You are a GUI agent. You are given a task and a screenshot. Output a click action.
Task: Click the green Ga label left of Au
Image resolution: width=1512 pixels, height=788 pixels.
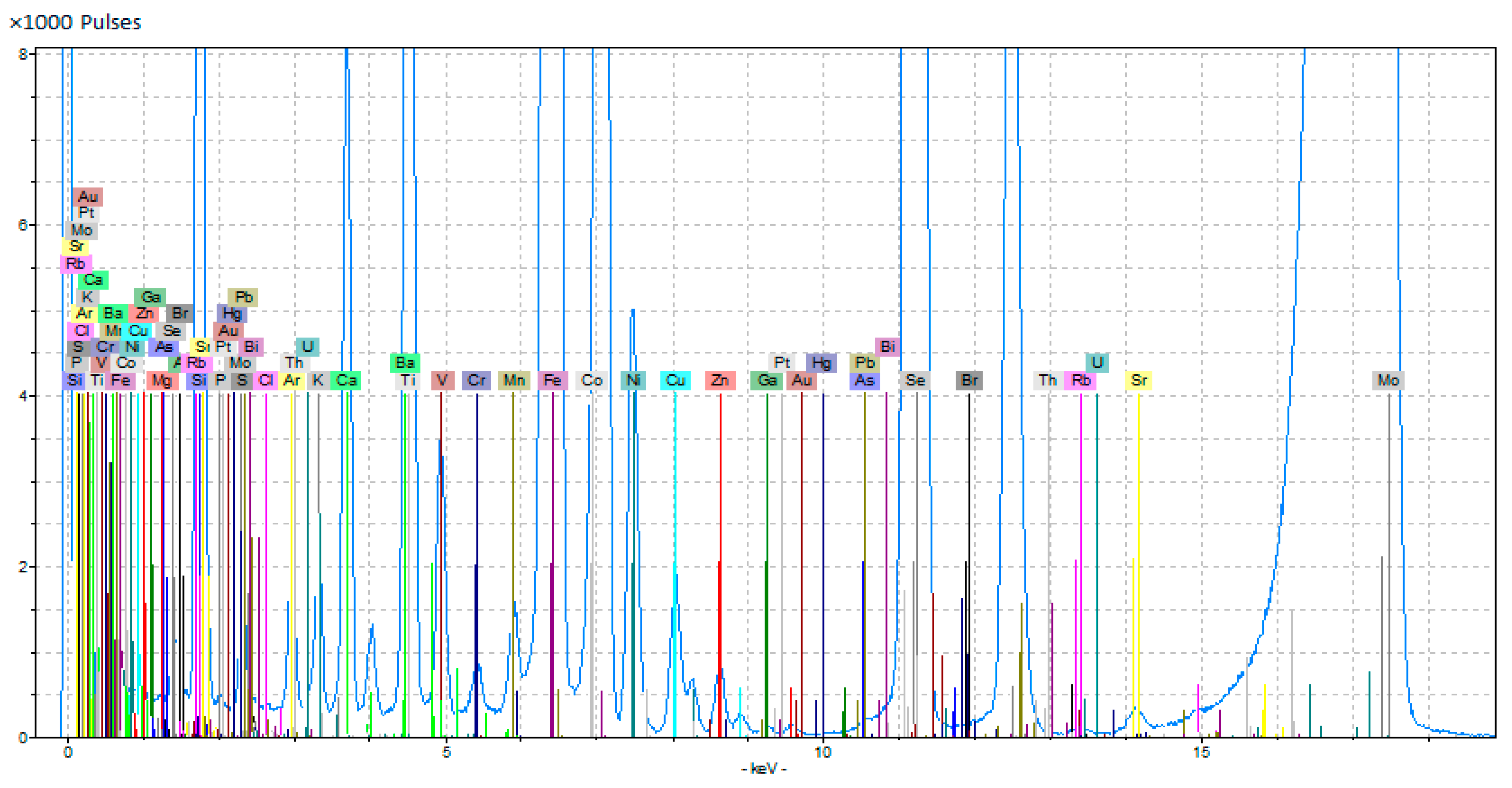tap(766, 381)
